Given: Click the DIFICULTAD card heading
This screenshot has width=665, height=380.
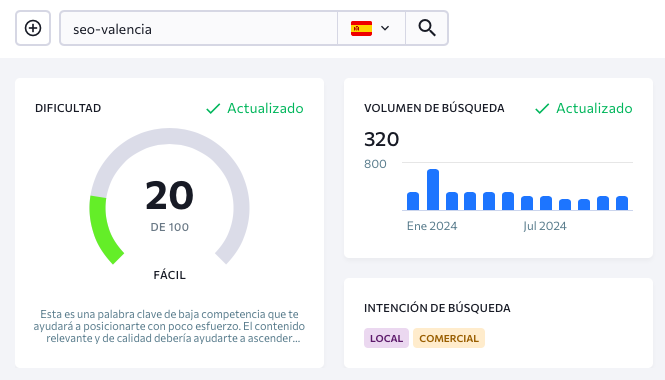Looking at the screenshot, I should 68,108.
